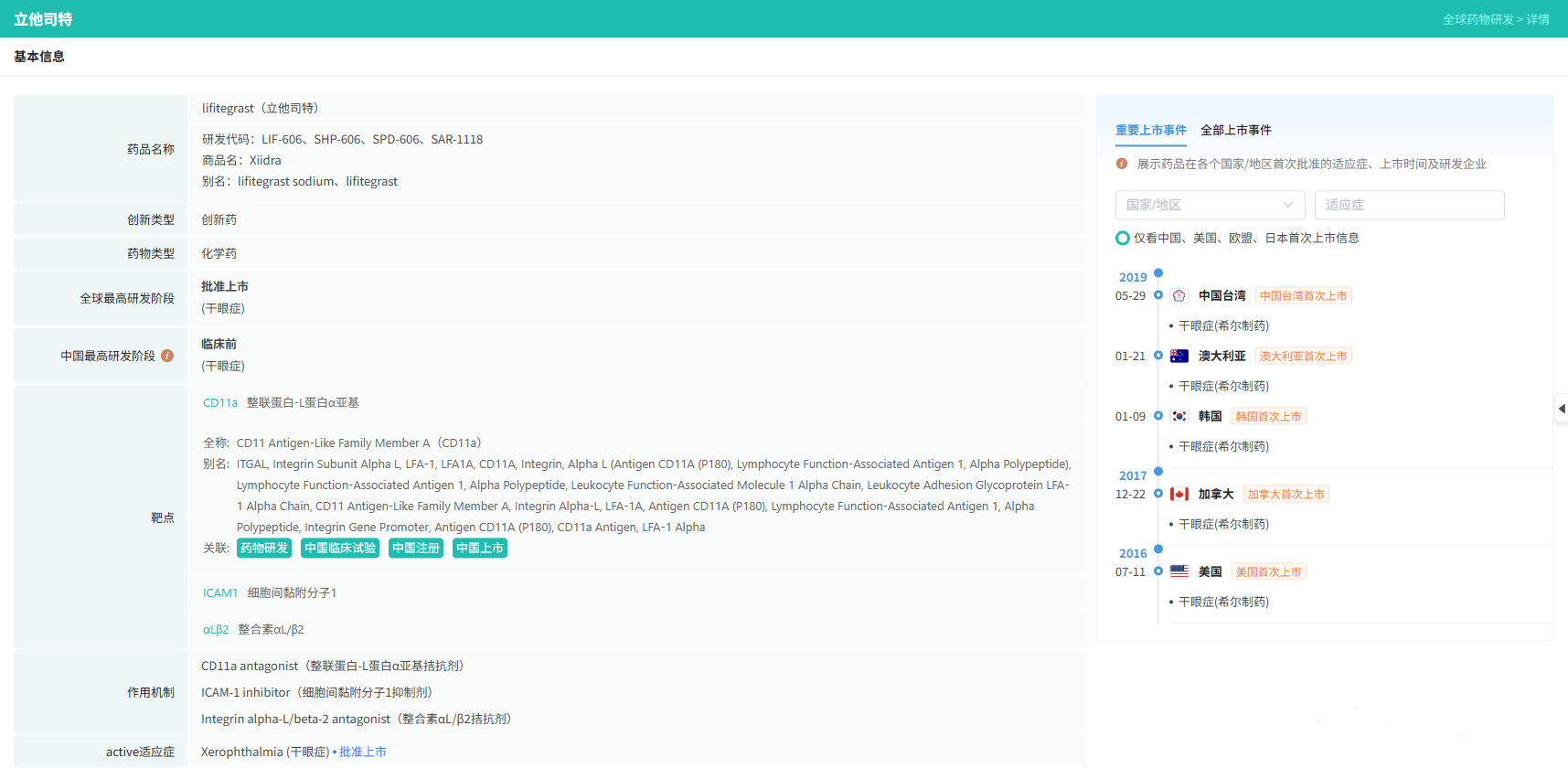Viewport: 1568px width, 768px height.
Task: Click the 07-11 timeline date
Action: coord(1130,571)
